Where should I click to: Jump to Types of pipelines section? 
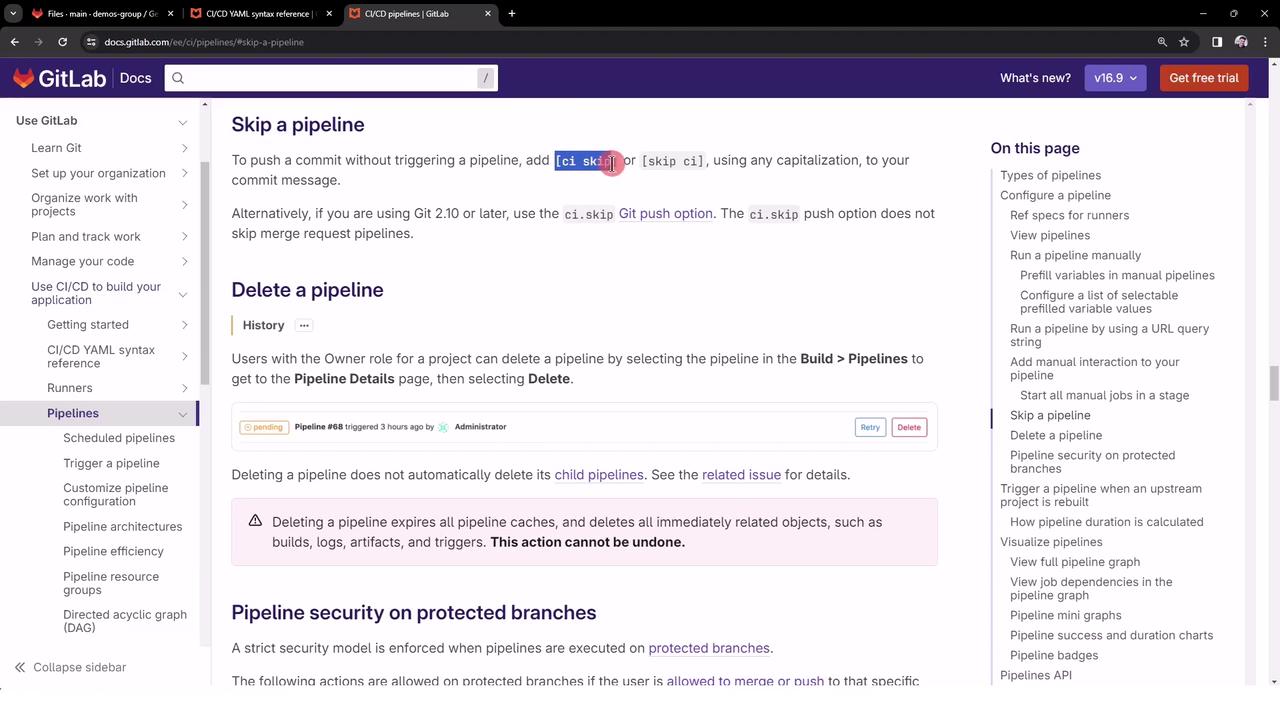1050,175
